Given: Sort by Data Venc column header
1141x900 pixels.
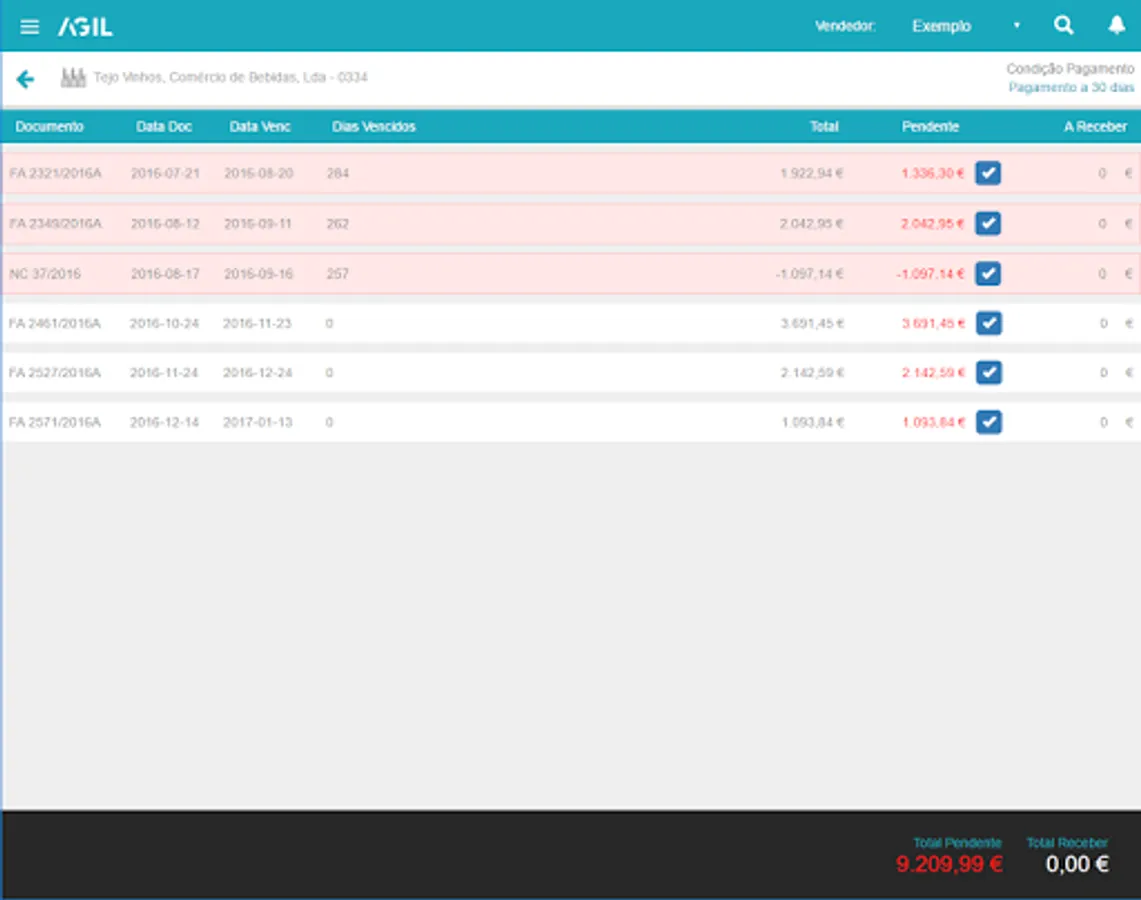Looking at the screenshot, I should tap(260, 127).
